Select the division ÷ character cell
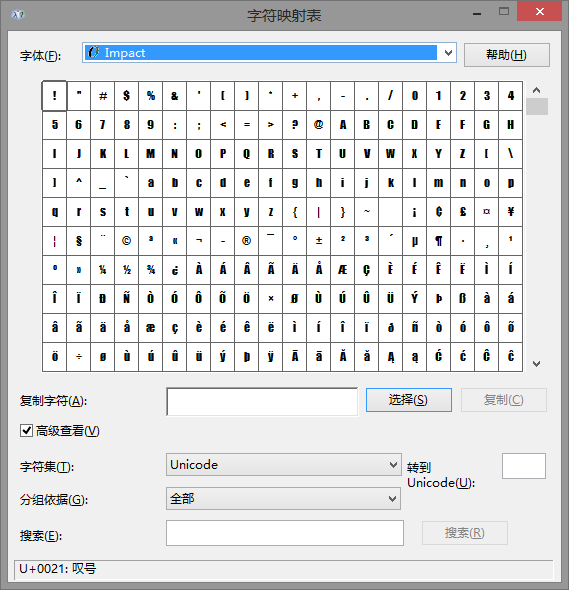The height and width of the screenshot is (590, 569). coord(79,356)
